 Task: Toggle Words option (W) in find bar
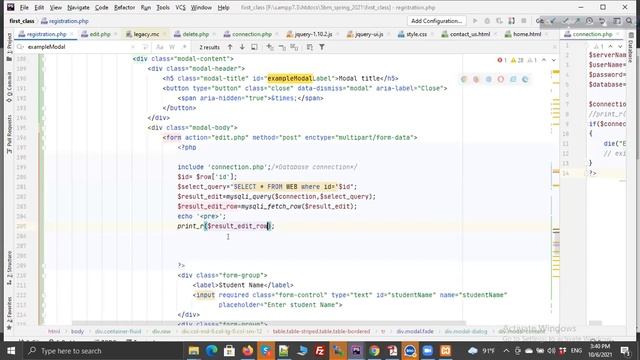172,47
